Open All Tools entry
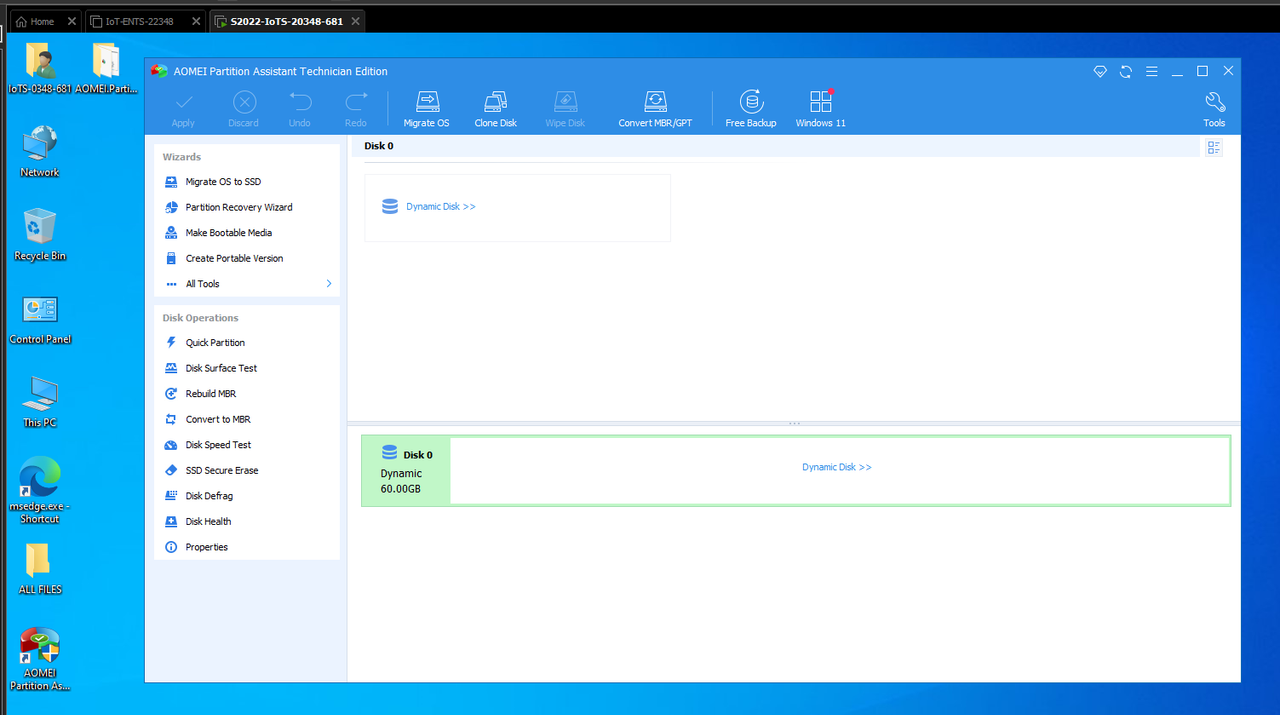Image resolution: width=1280 pixels, height=715 pixels. [x=203, y=284]
